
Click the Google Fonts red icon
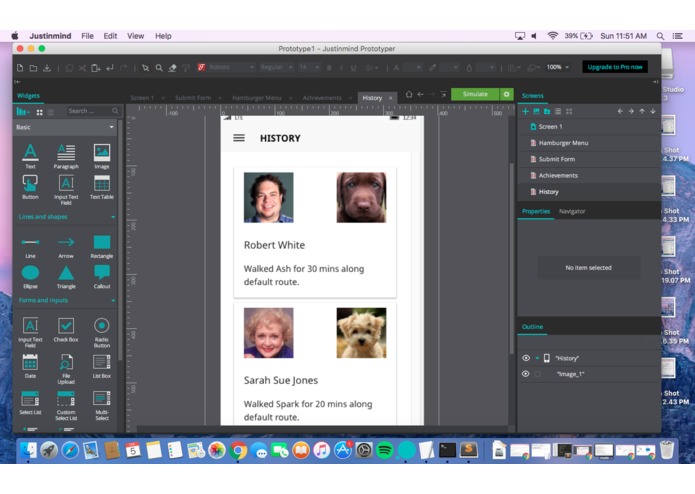coord(202,67)
